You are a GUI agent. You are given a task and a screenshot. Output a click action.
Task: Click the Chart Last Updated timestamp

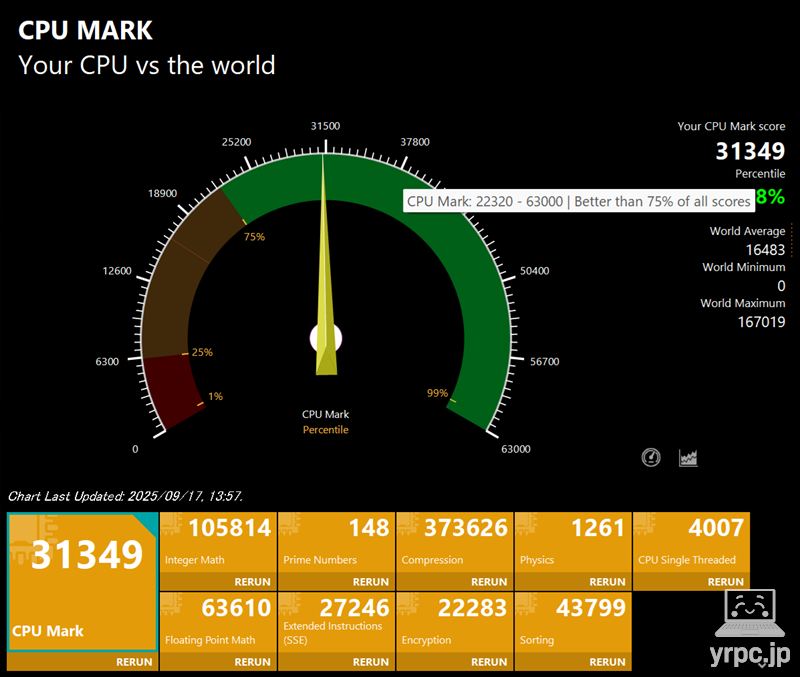point(126,496)
